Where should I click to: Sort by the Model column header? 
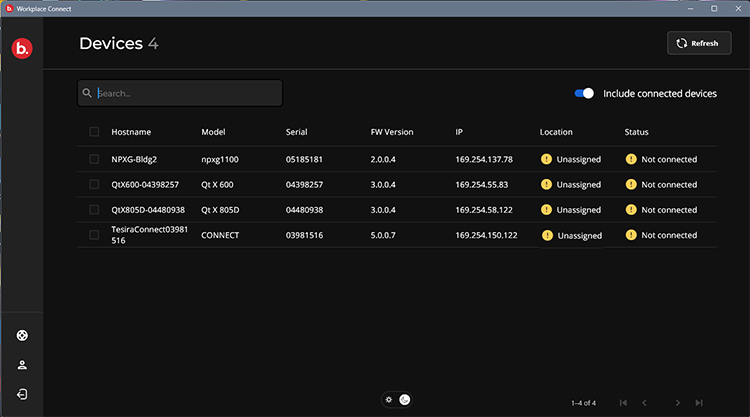point(213,132)
